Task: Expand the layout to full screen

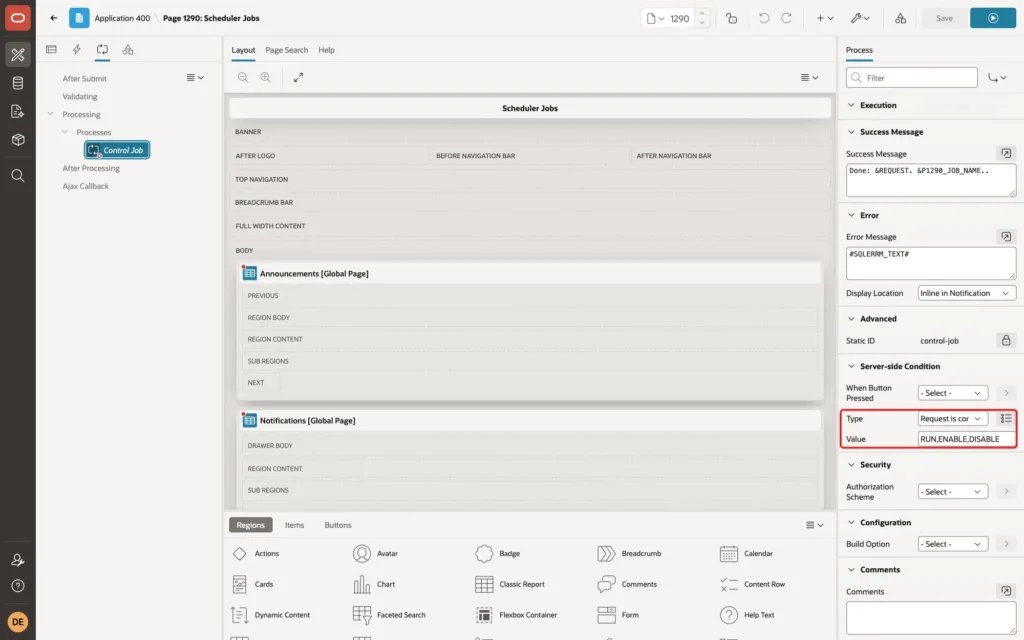Action: click(x=298, y=77)
